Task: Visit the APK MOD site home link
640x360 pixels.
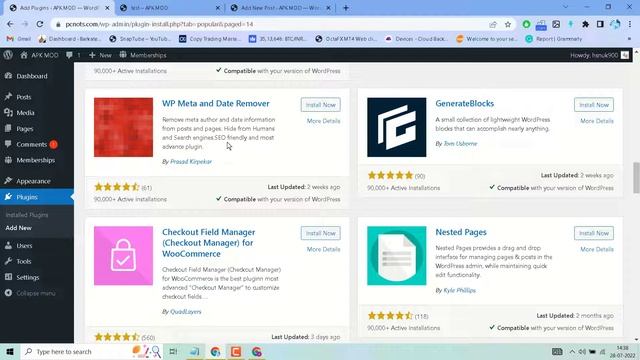Action: click(39, 55)
